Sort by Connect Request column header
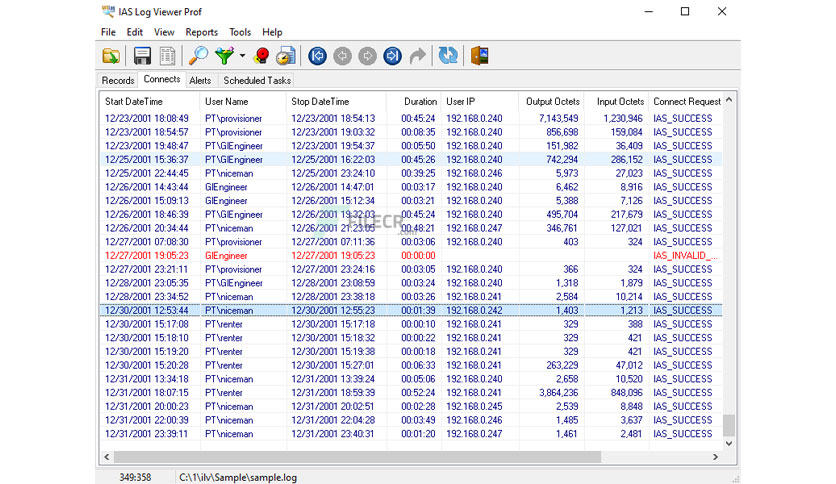The image size is (836, 484). point(686,101)
